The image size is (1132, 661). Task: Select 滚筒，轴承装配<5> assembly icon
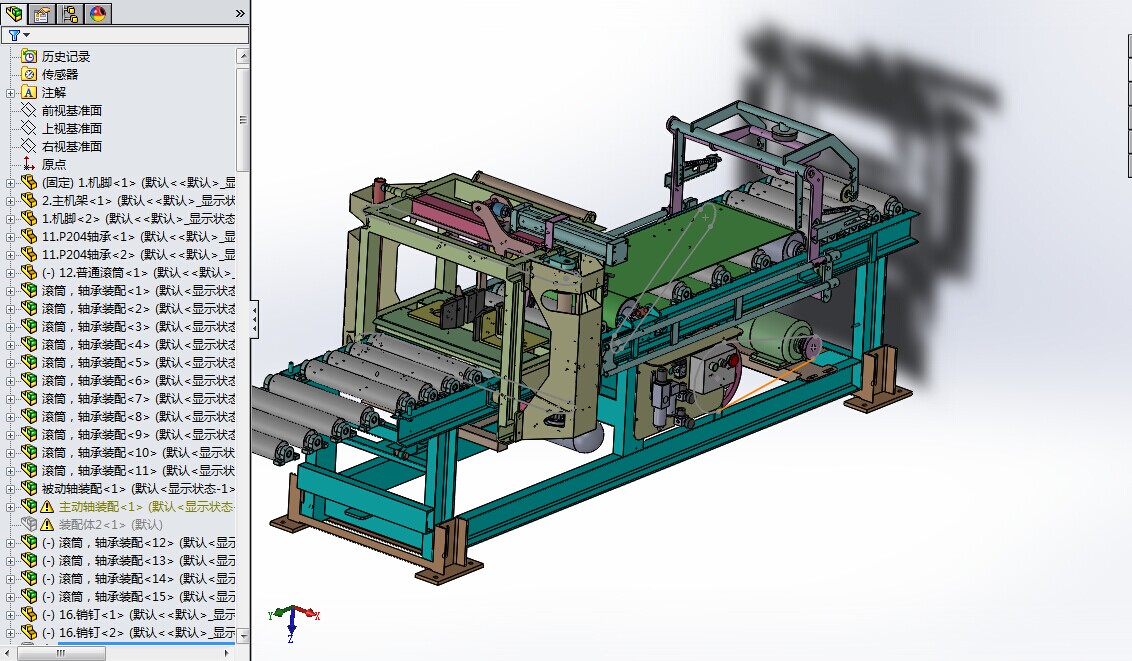click(29, 362)
